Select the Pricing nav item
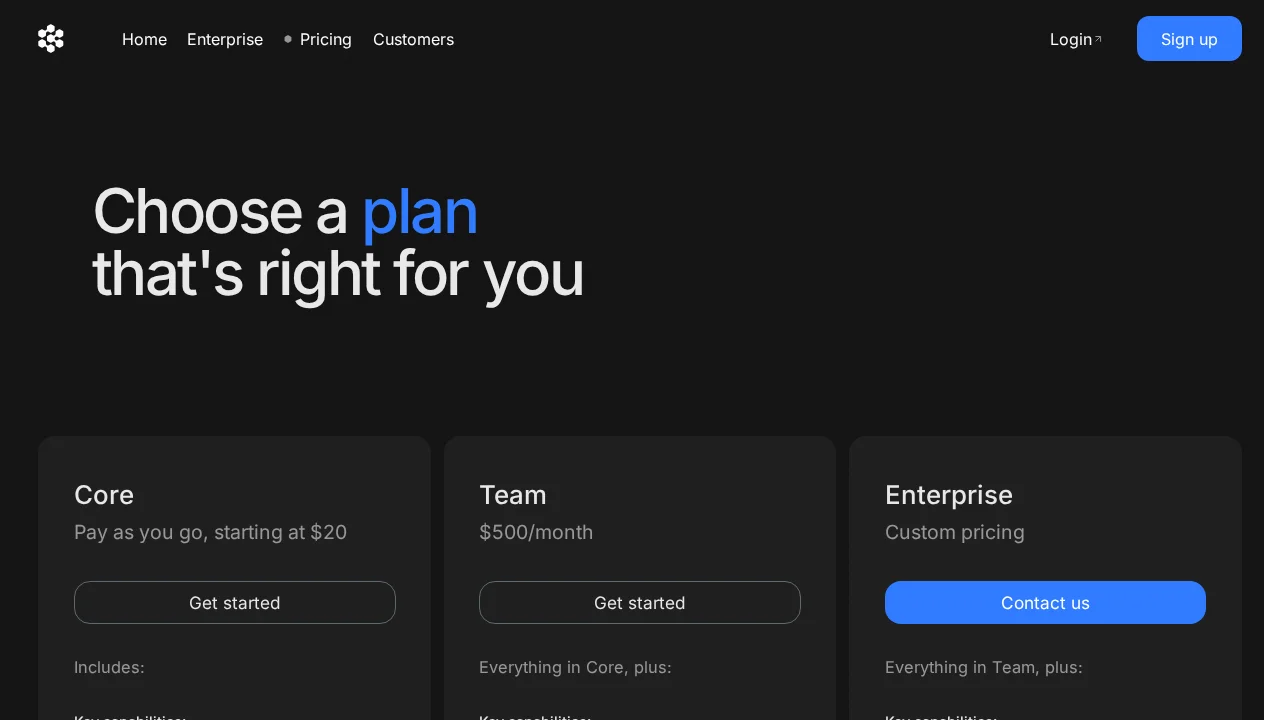This screenshot has height=720, width=1264. point(326,40)
